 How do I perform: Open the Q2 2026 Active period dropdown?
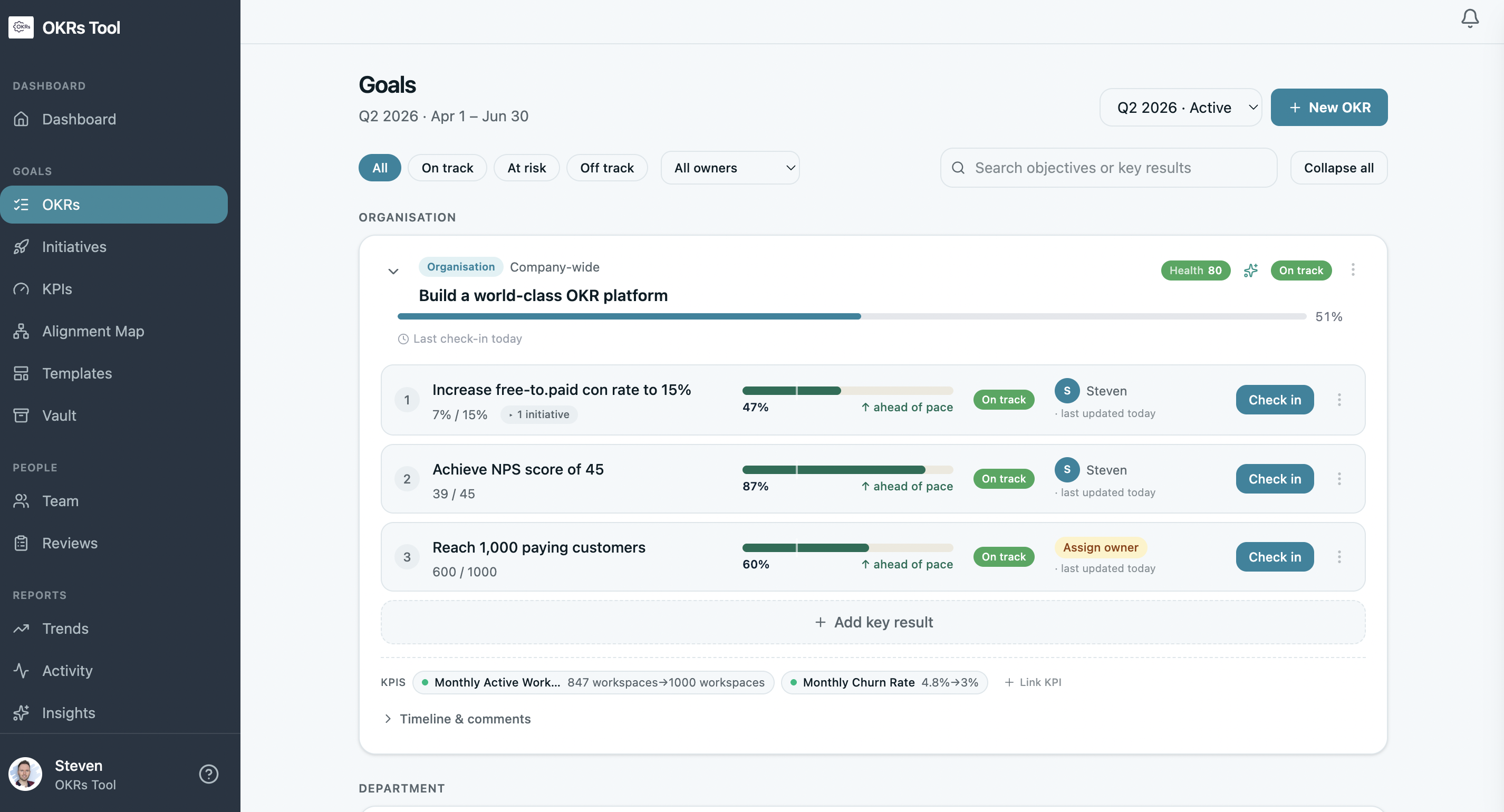tap(1180, 108)
